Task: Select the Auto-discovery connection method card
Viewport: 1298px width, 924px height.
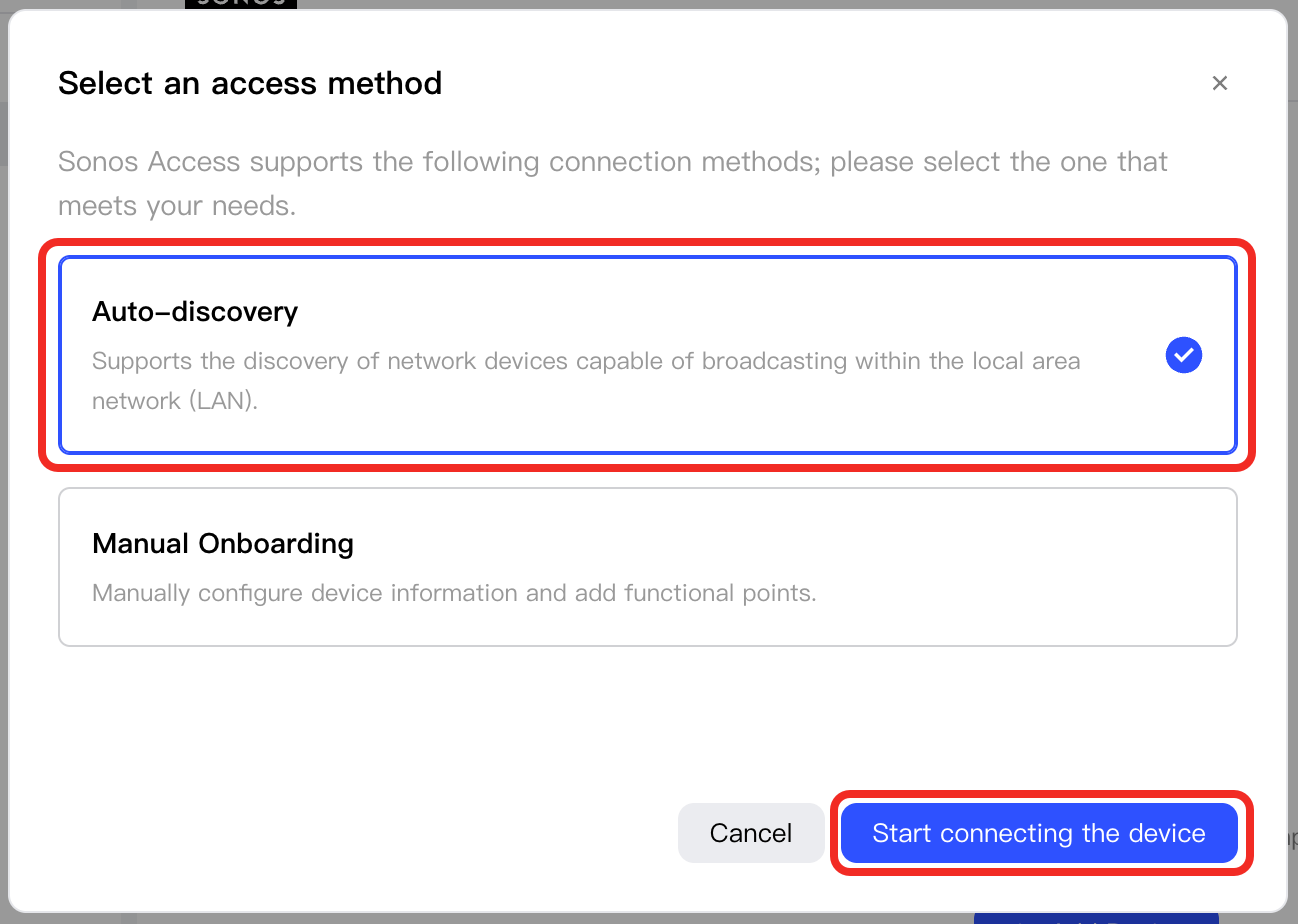Action: (648, 355)
